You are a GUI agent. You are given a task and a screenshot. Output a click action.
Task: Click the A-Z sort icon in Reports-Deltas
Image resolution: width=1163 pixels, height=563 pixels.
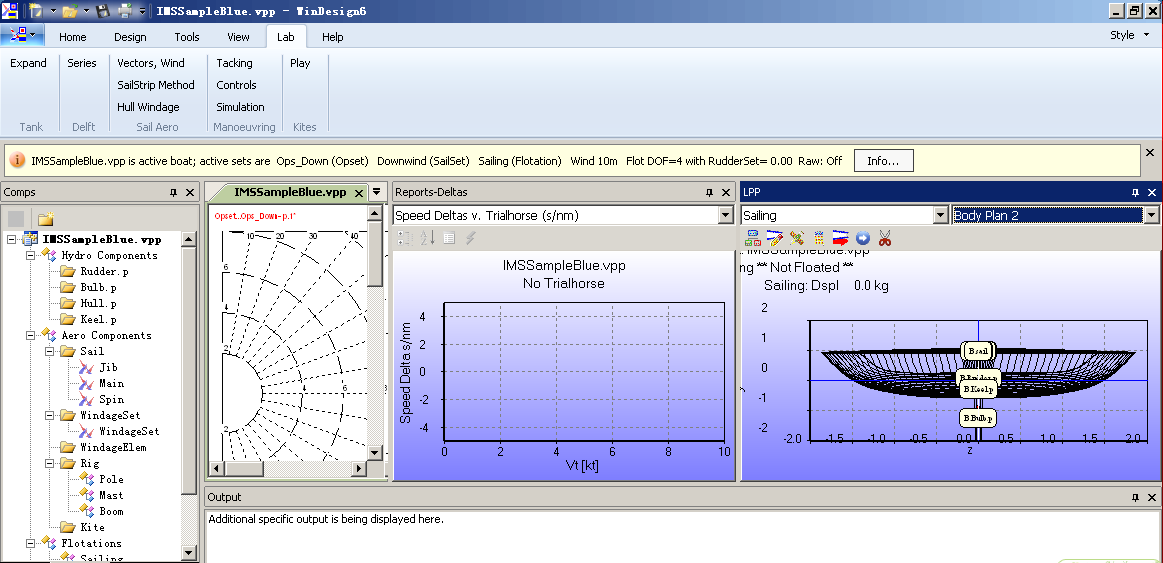click(x=427, y=238)
